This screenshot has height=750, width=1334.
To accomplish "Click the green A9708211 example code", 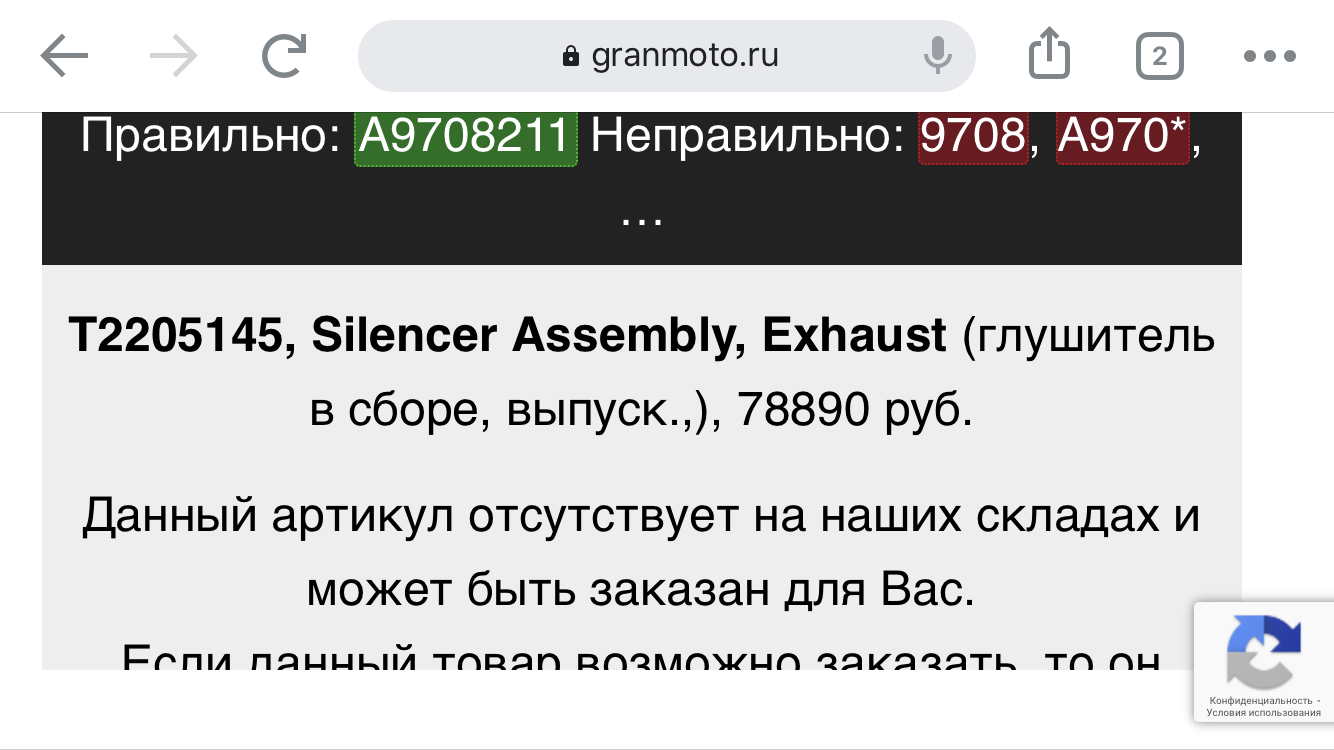I will (x=466, y=137).
